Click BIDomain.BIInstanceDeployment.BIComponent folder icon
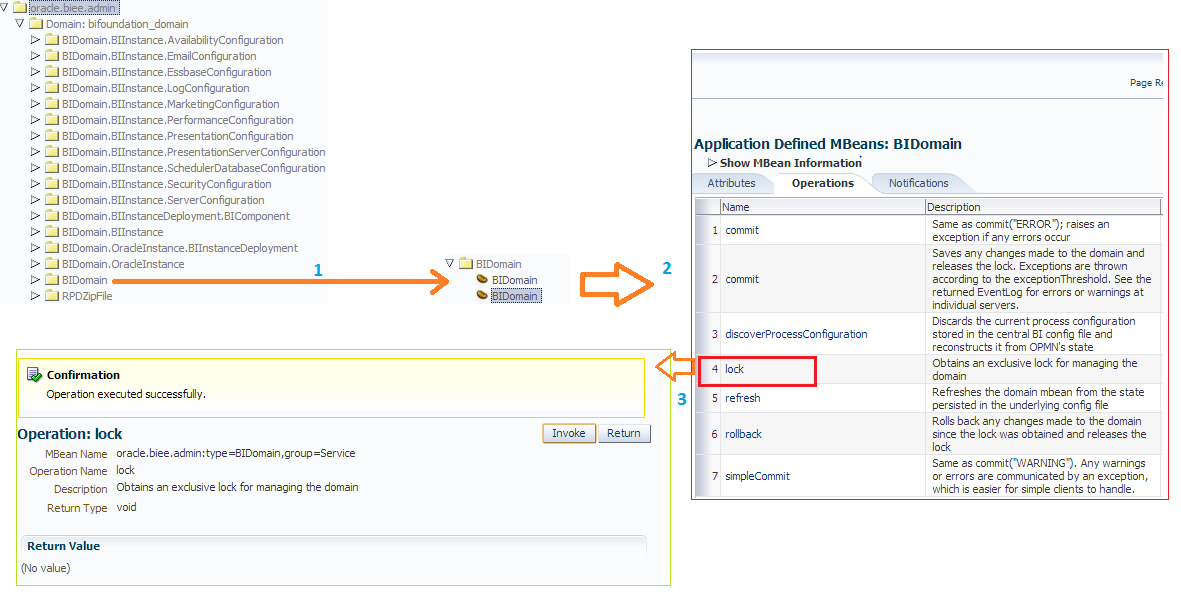1181x598 pixels. click(51, 215)
